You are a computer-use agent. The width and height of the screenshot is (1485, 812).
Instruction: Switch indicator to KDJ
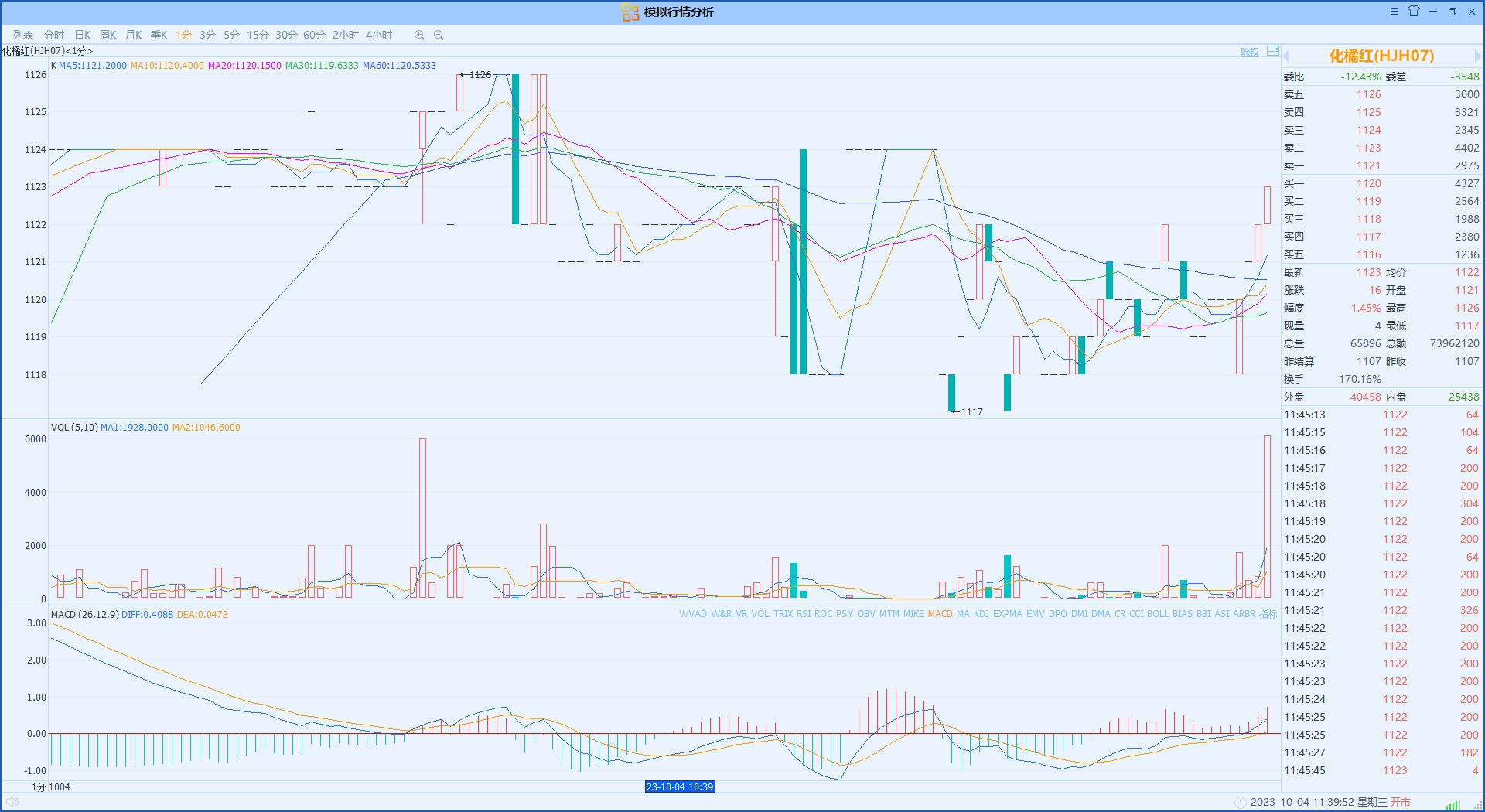[x=981, y=614]
